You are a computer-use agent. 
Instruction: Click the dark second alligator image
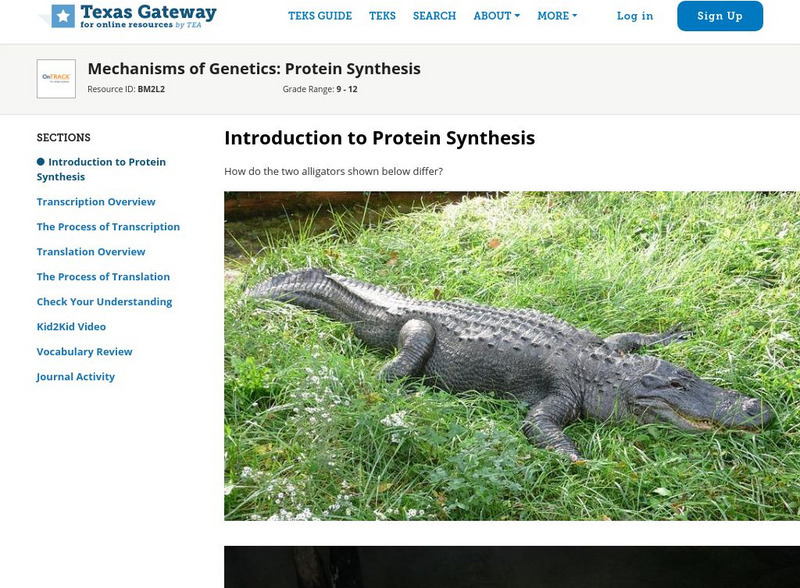click(x=512, y=567)
